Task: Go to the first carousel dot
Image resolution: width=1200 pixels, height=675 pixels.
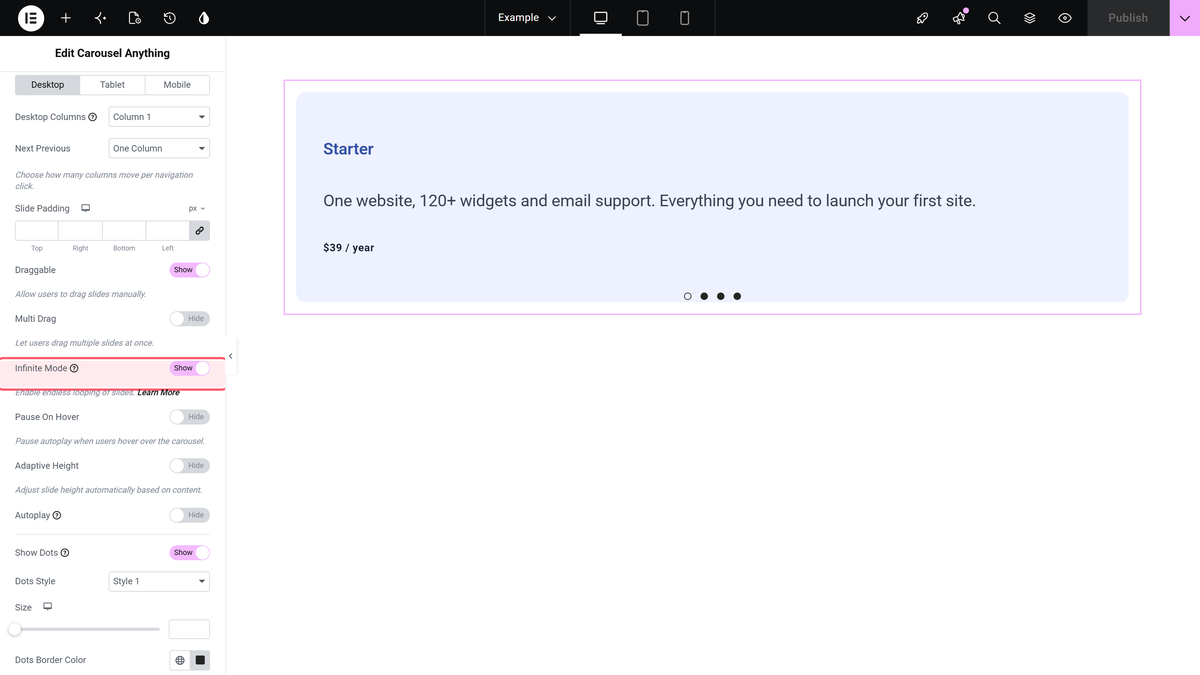Action: pyautogui.click(x=688, y=296)
